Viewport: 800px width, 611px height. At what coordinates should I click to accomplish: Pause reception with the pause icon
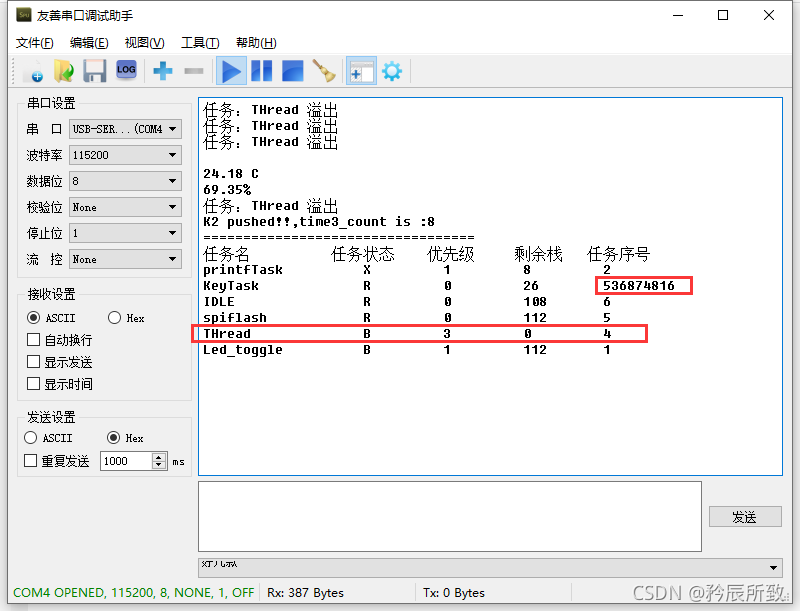(262, 71)
